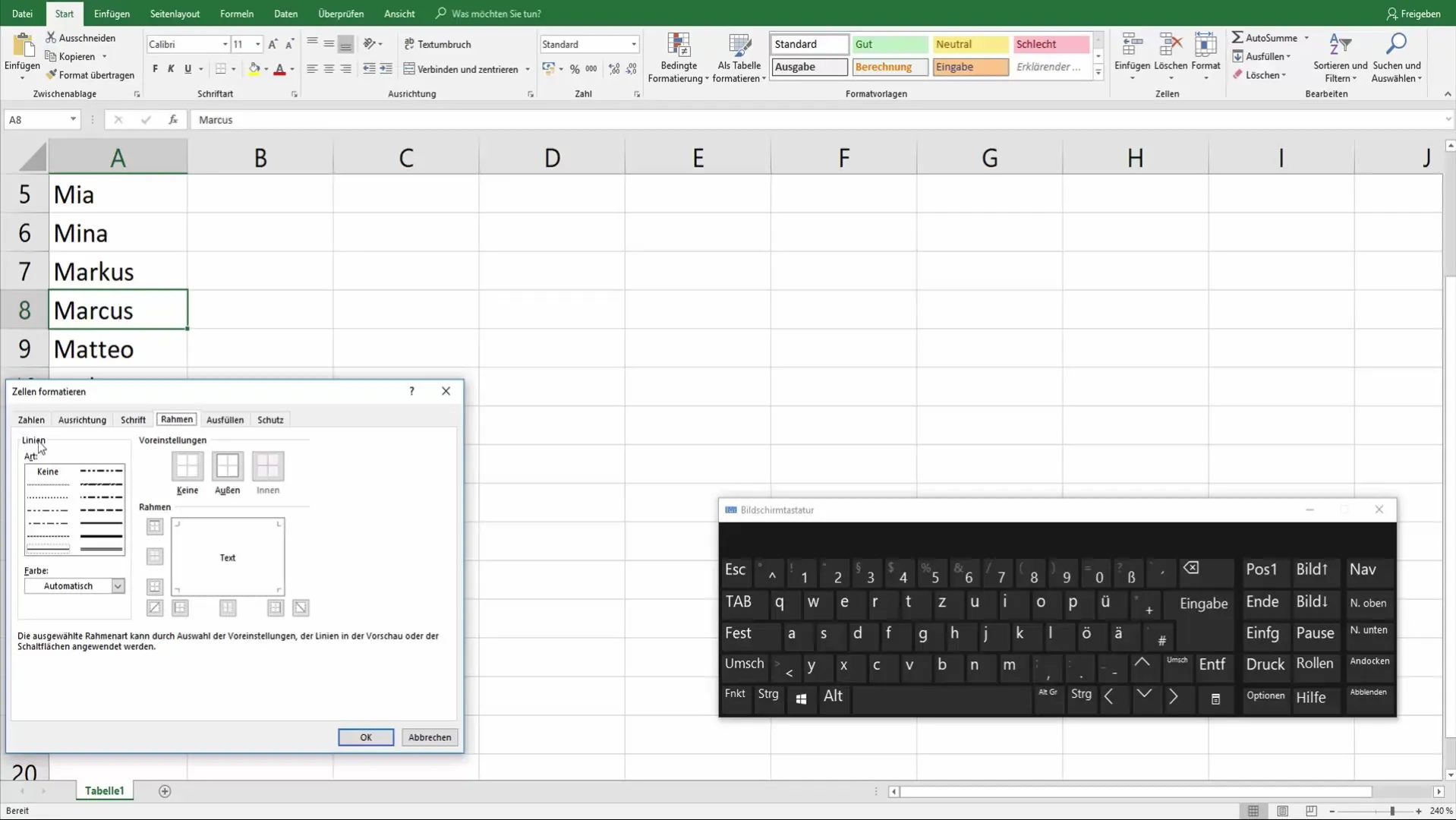Open the Calibri font name dropdown
This screenshot has width=1456, height=820.
(225, 45)
